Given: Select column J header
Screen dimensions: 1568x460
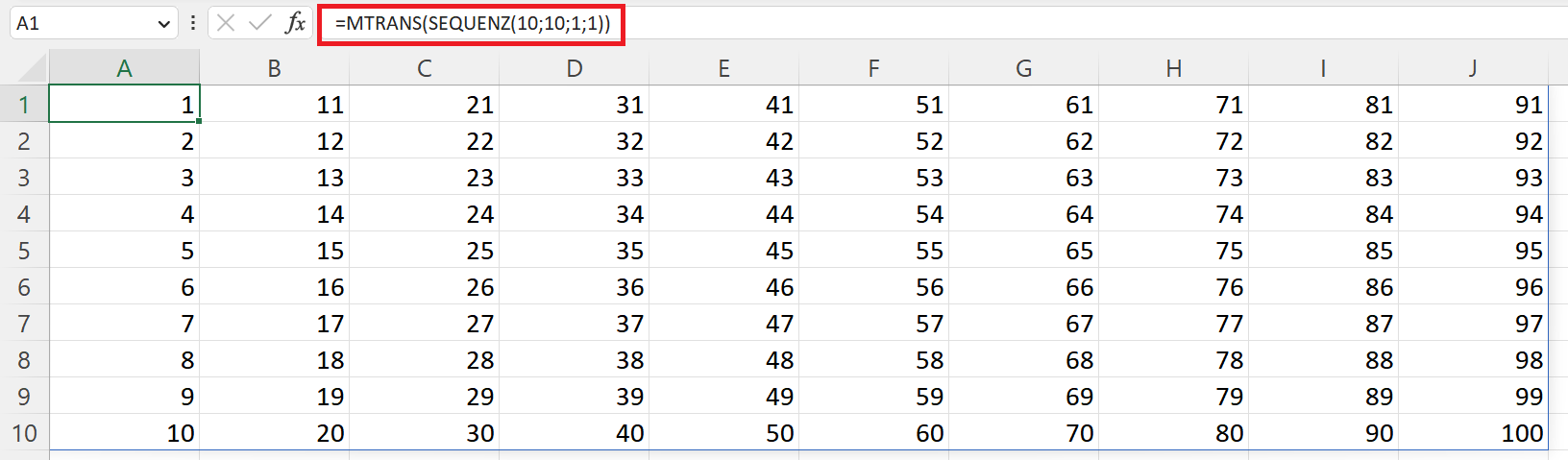Looking at the screenshot, I should [1473, 68].
